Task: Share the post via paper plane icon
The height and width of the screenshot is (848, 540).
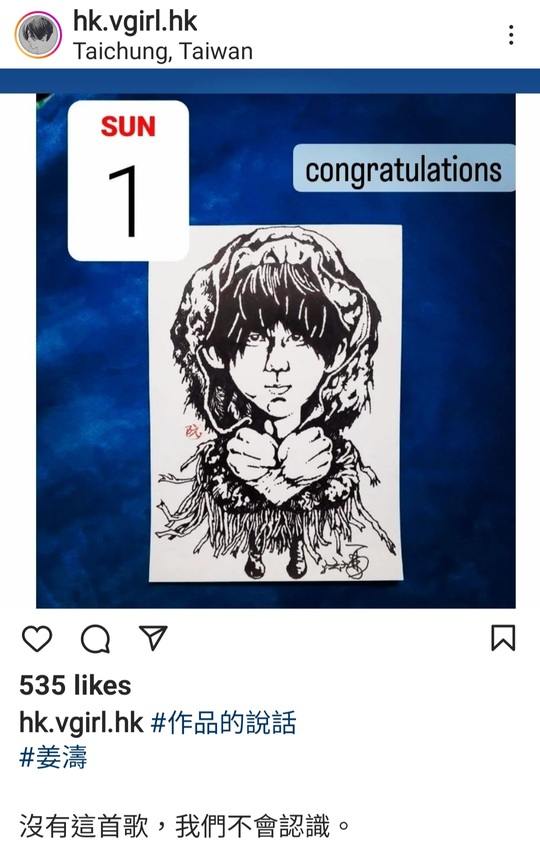Action: tap(153, 638)
